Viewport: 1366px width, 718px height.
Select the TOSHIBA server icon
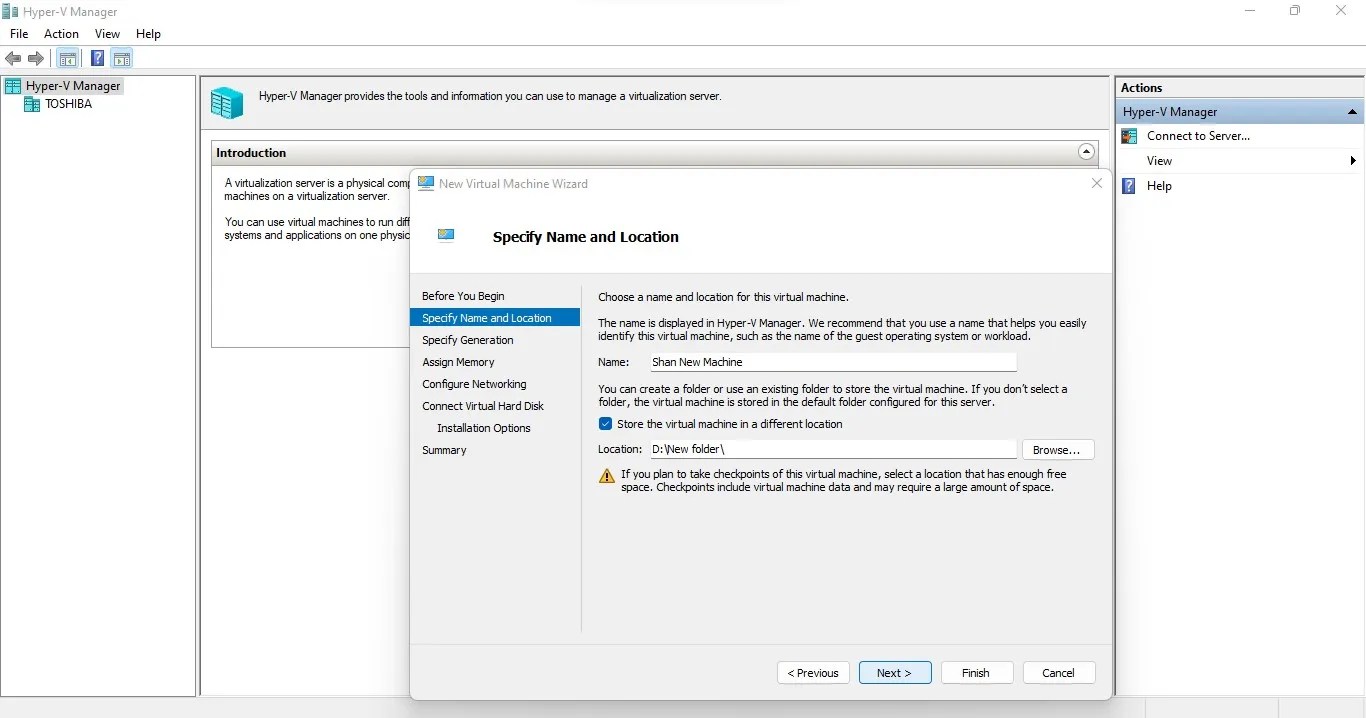tap(33, 104)
